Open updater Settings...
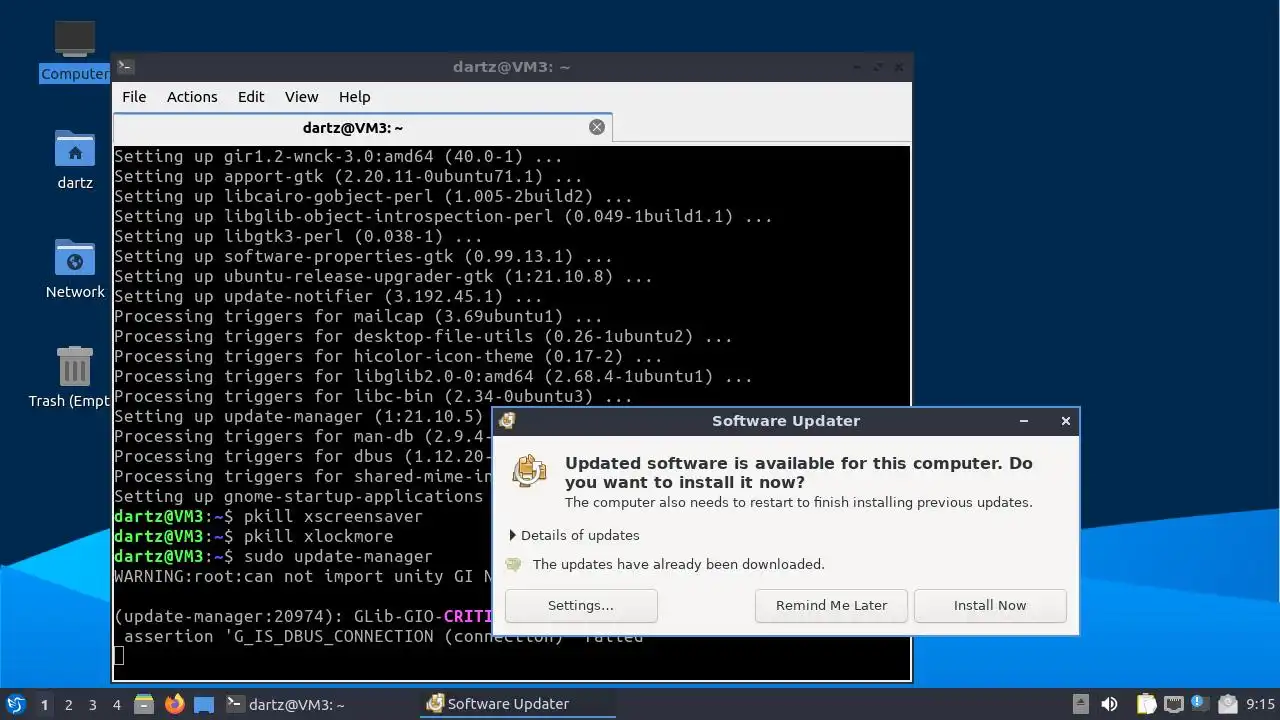 point(581,605)
